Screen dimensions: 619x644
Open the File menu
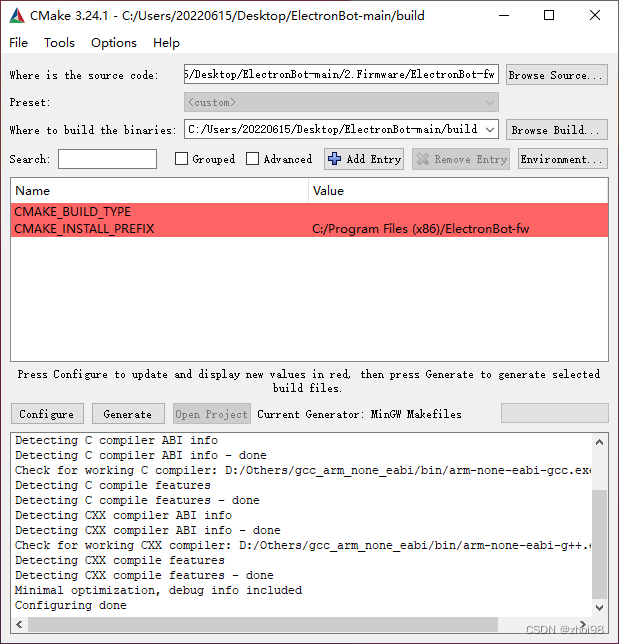coord(18,43)
